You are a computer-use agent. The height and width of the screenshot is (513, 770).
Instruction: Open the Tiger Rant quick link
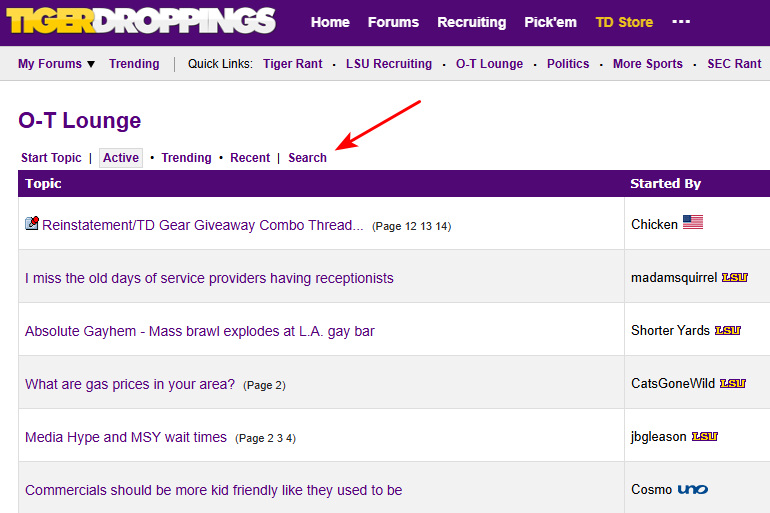(293, 64)
